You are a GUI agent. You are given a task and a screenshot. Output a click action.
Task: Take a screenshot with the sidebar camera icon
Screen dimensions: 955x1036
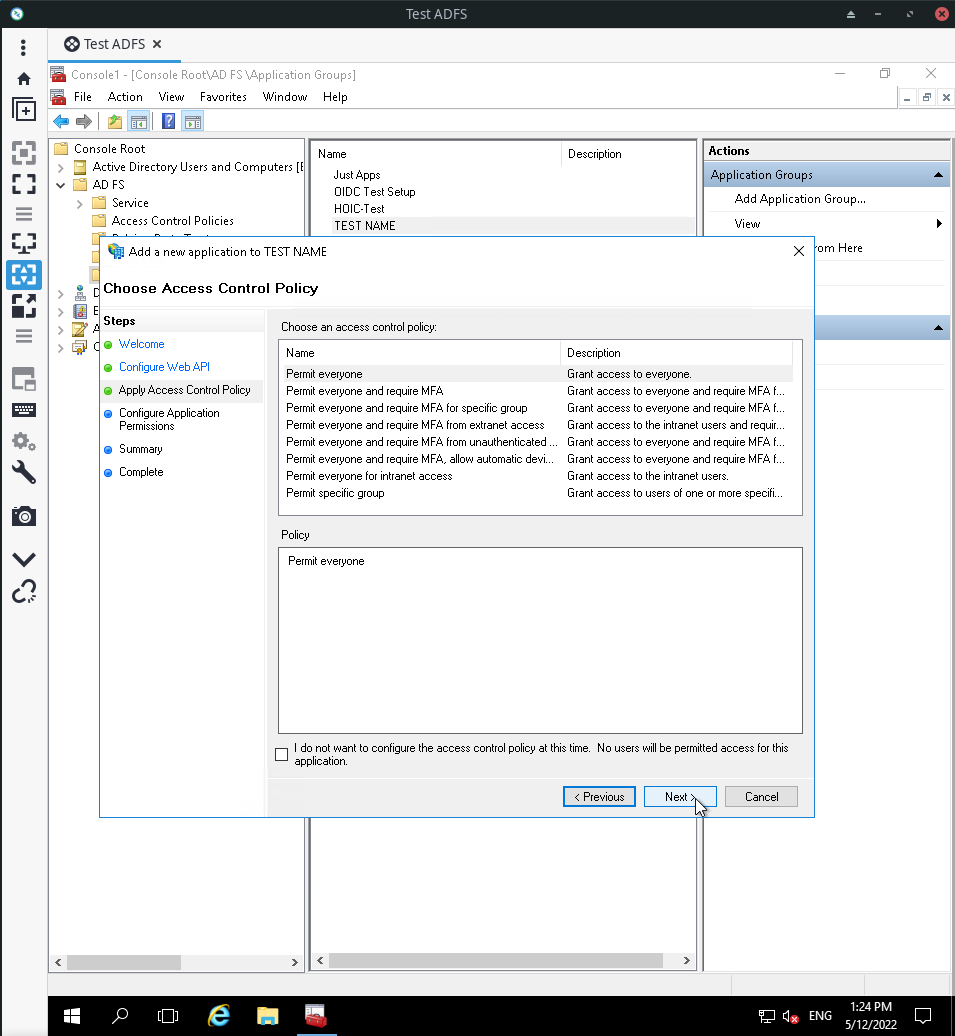coord(24,516)
